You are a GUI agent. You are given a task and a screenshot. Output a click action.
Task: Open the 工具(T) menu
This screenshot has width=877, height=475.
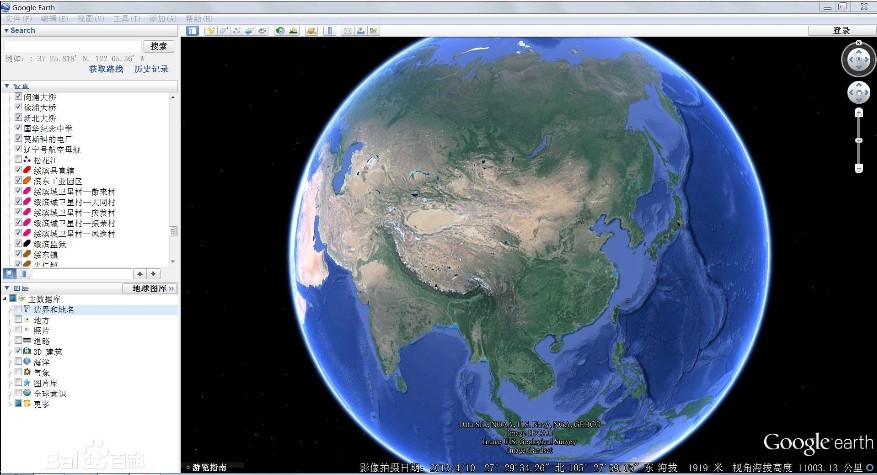[126, 19]
